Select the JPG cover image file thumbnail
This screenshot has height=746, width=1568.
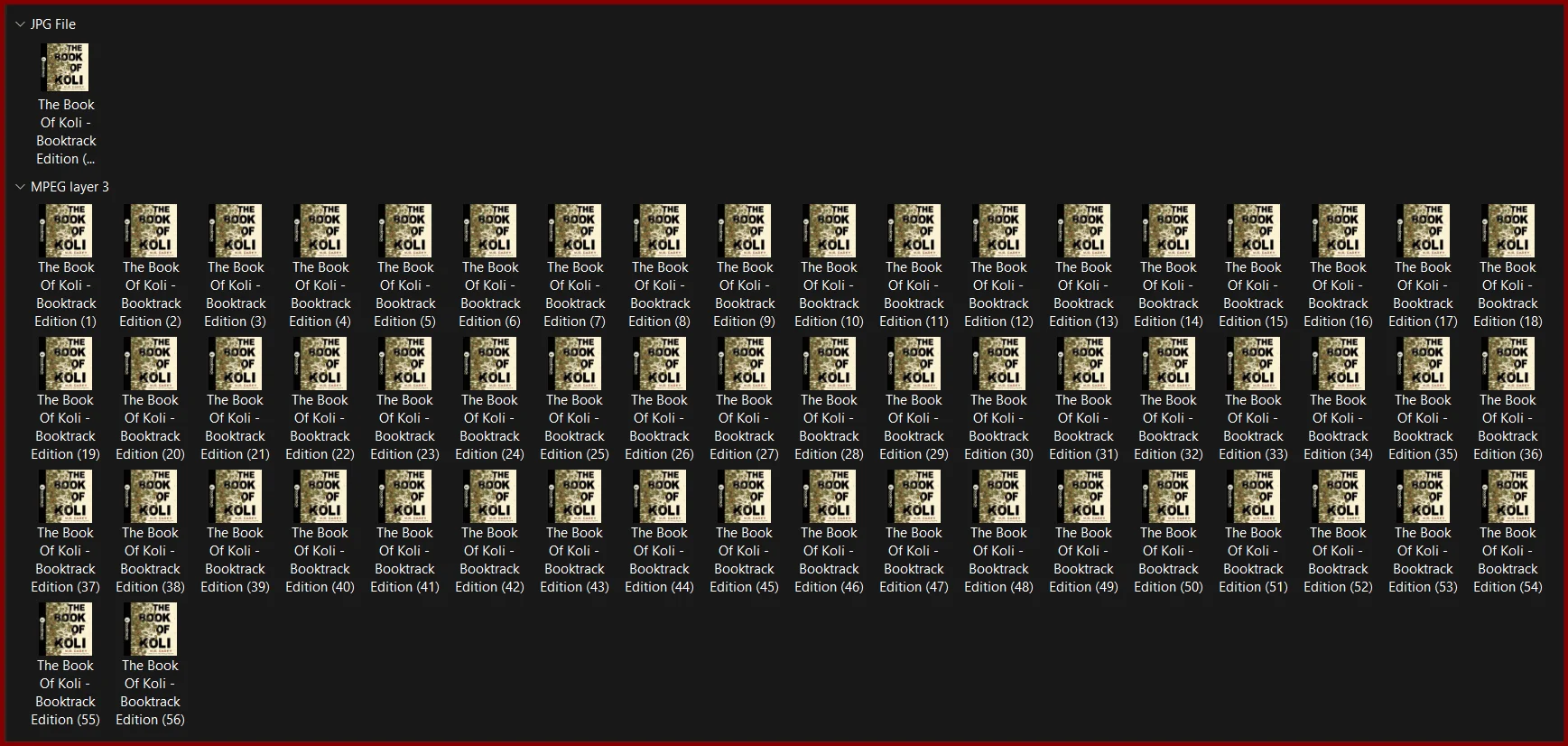point(66,68)
